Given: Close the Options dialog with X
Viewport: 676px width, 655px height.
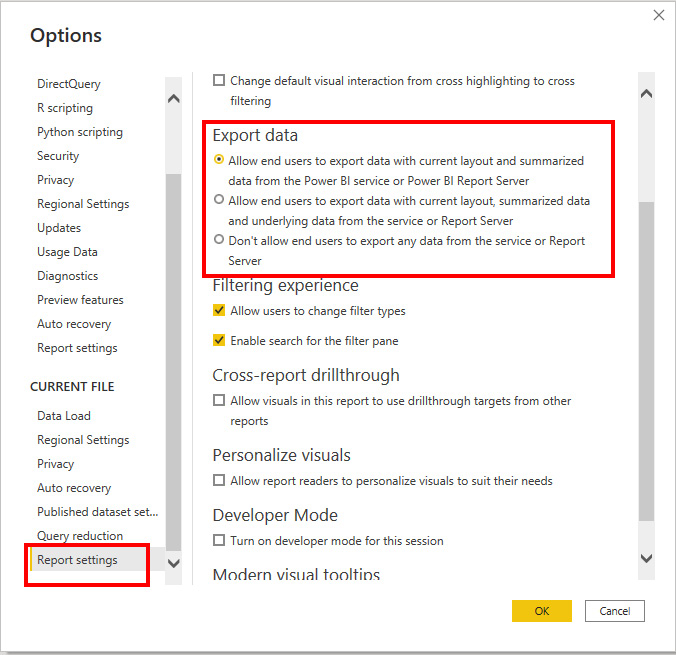Looking at the screenshot, I should pos(658,15).
